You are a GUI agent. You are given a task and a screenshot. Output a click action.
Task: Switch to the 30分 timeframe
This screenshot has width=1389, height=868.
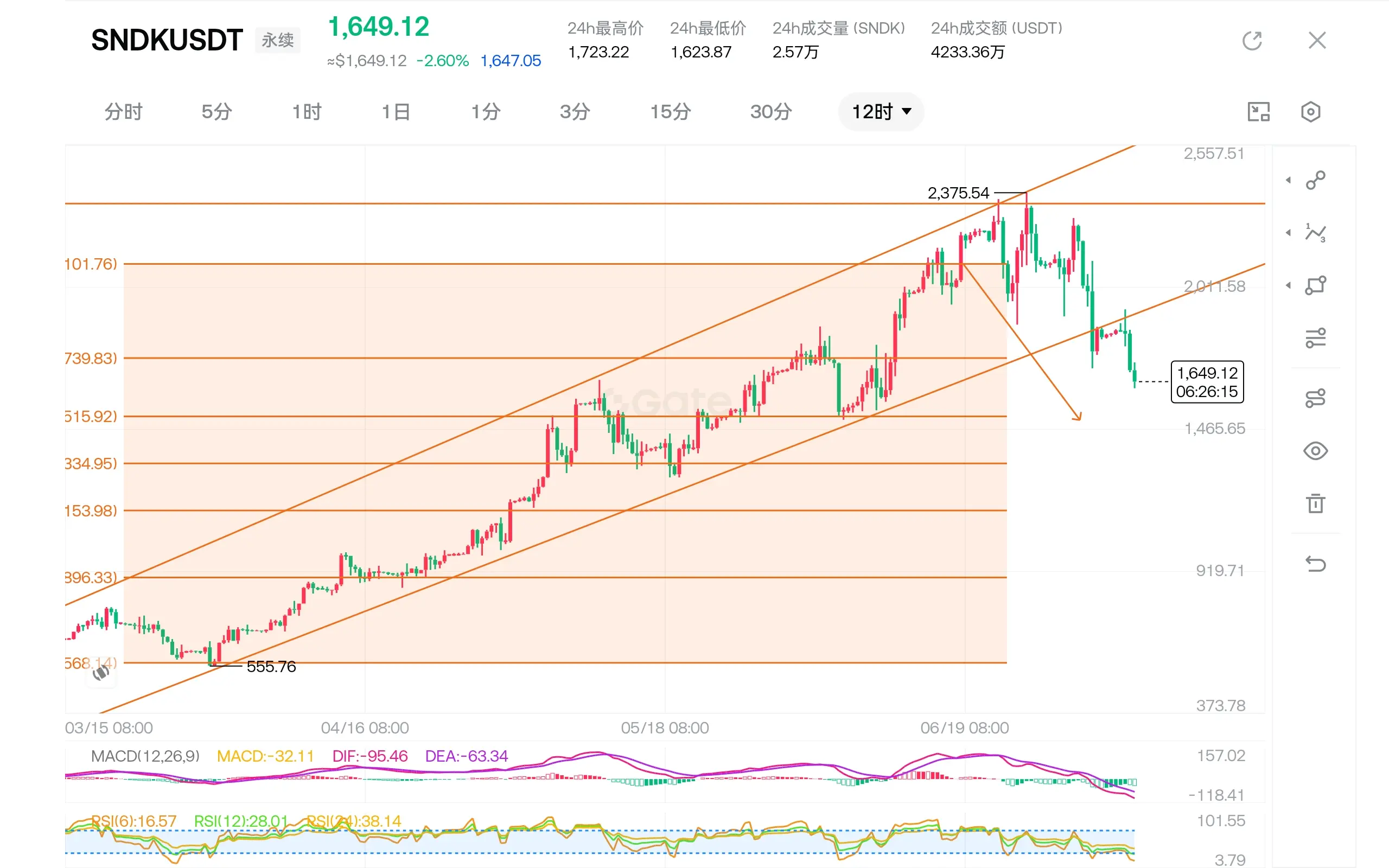coord(771,111)
